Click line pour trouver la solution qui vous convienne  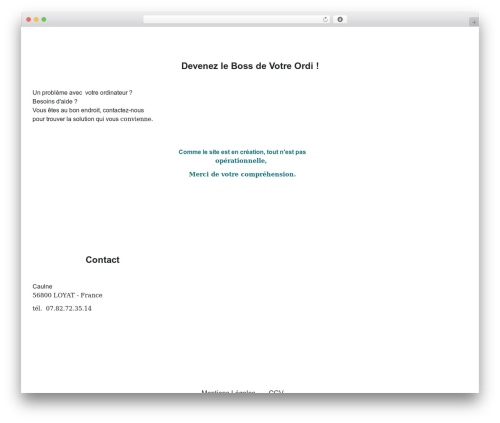[93, 119]
